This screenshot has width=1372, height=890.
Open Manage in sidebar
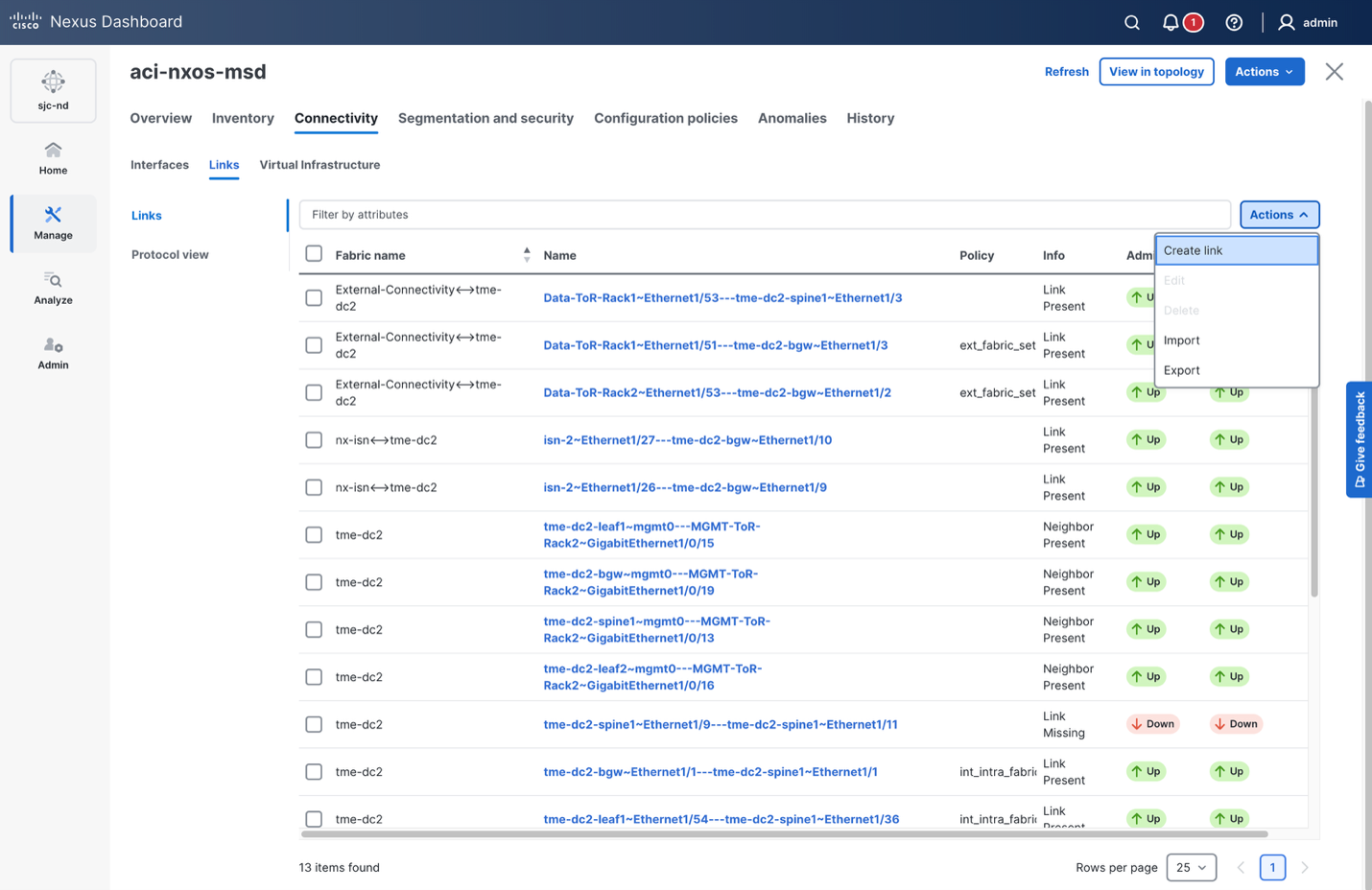pyautogui.click(x=53, y=223)
